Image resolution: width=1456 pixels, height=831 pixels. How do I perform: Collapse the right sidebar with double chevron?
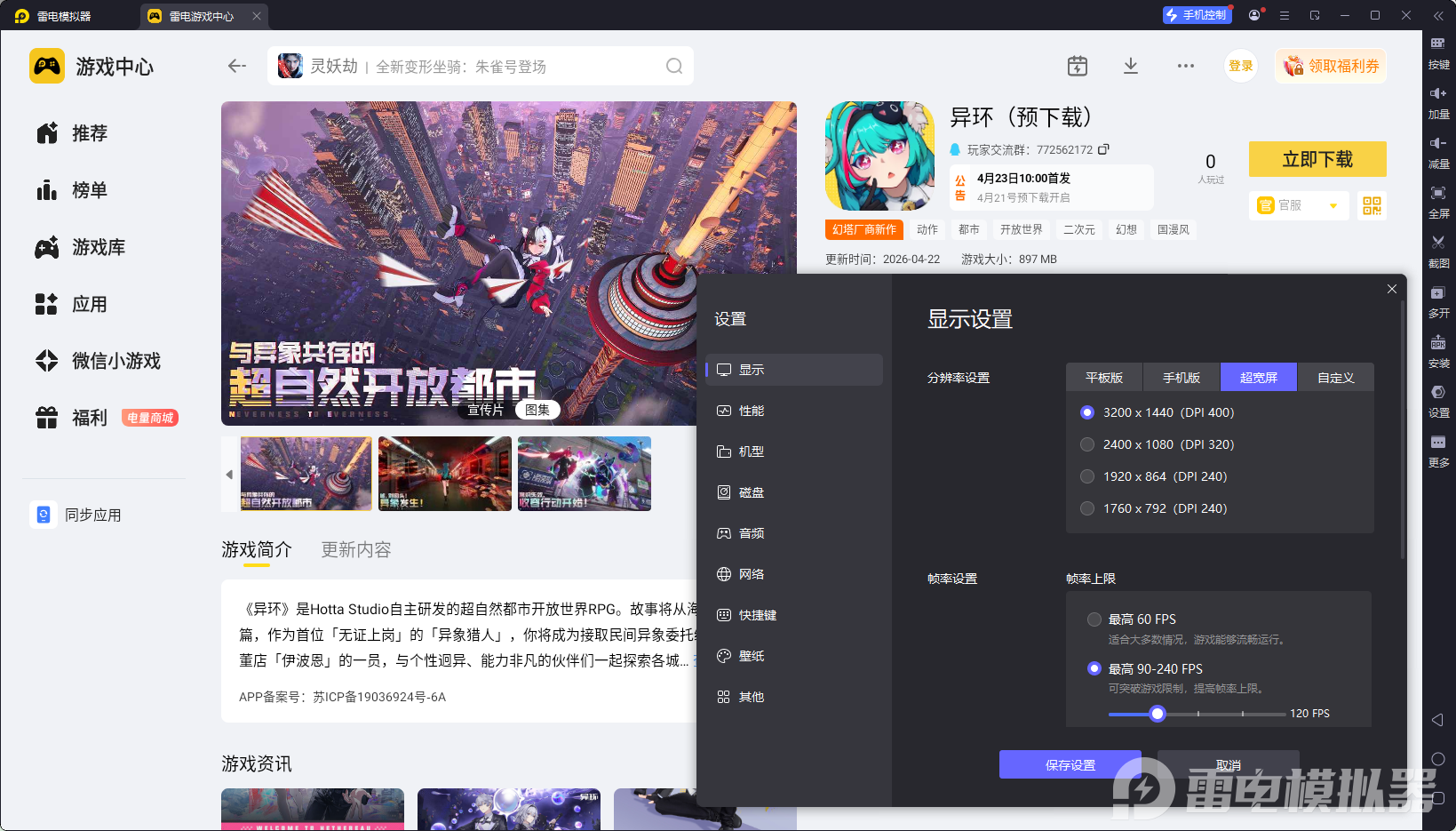[1438, 15]
